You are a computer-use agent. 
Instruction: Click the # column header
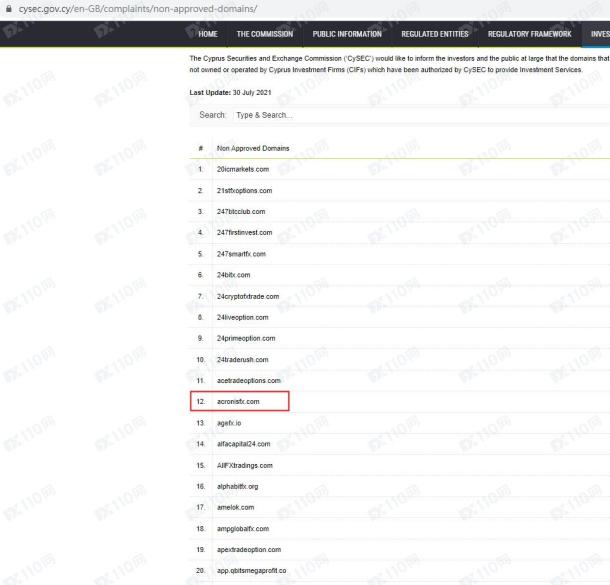[x=201, y=148]
